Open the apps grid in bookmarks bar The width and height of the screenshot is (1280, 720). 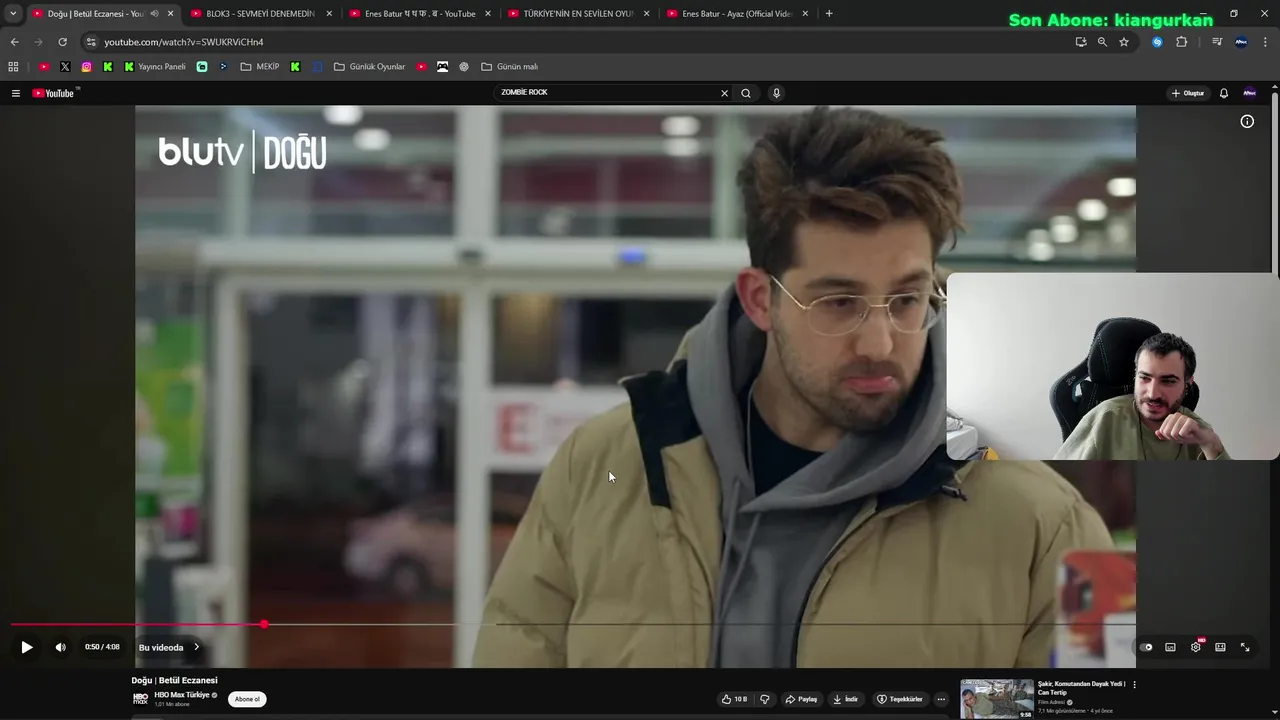click(x=13, y=67)
